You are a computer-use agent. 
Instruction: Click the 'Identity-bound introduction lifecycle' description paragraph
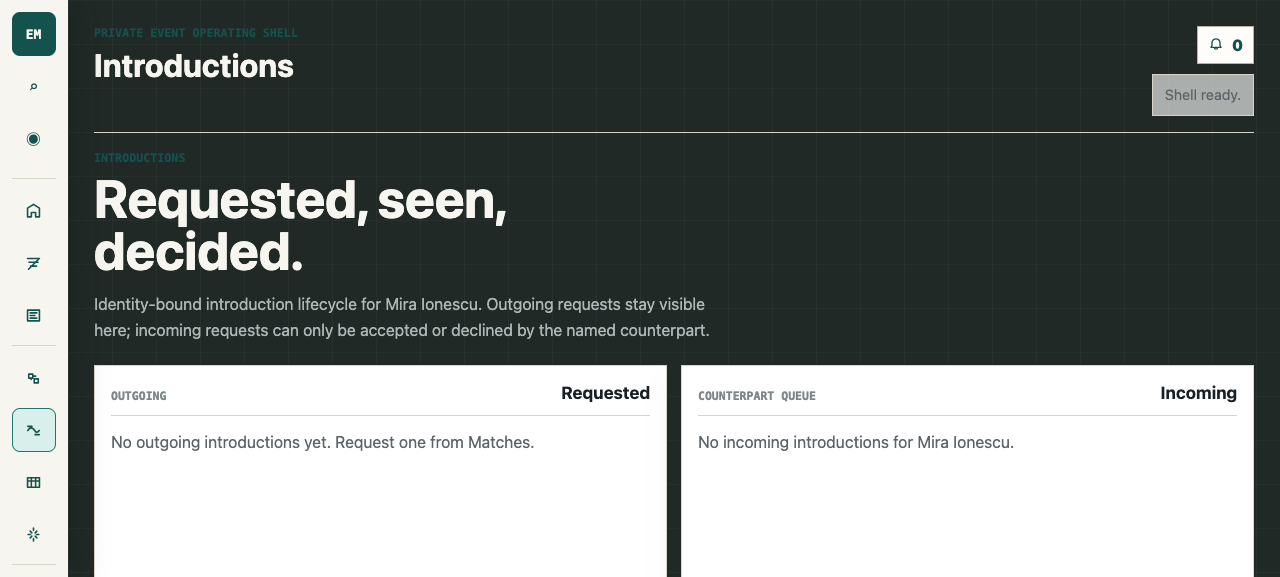[x=402, y=317]
